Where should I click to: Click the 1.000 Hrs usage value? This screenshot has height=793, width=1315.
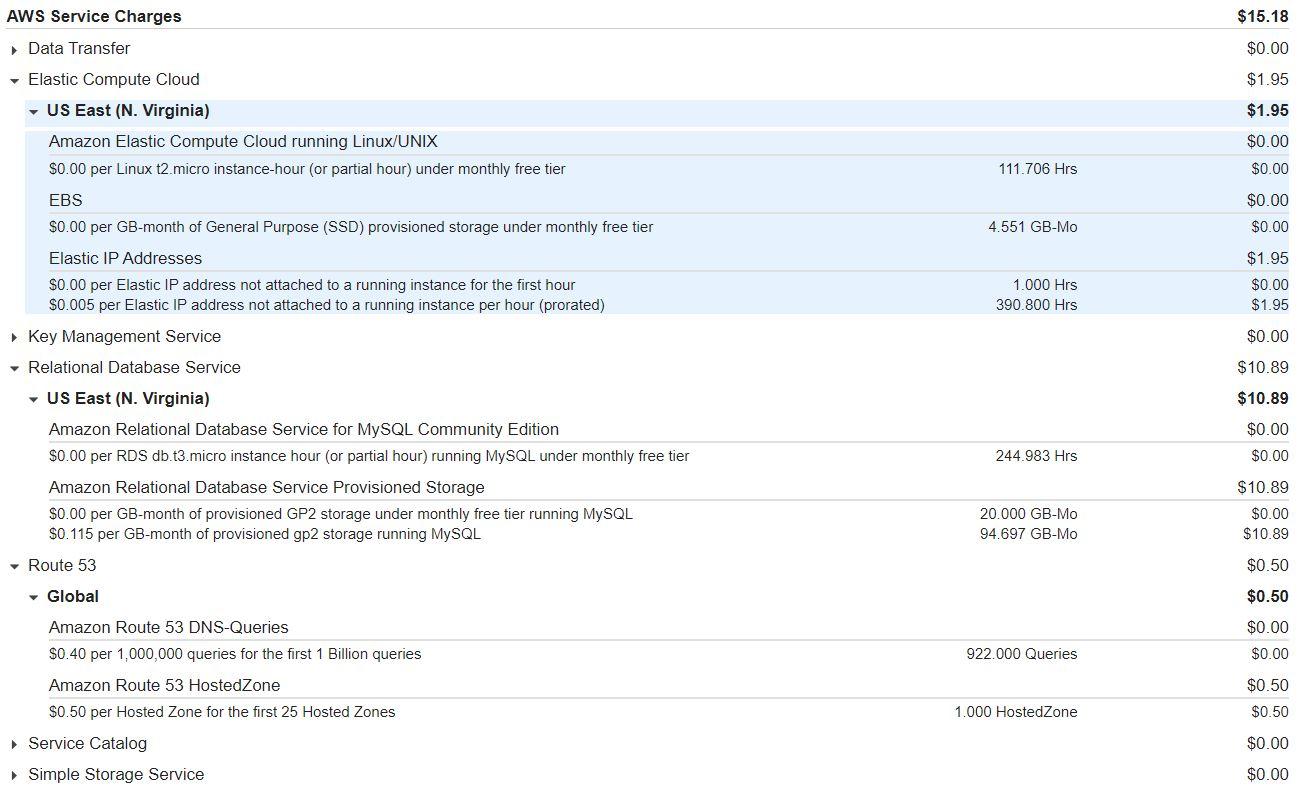pos(1045,285)
